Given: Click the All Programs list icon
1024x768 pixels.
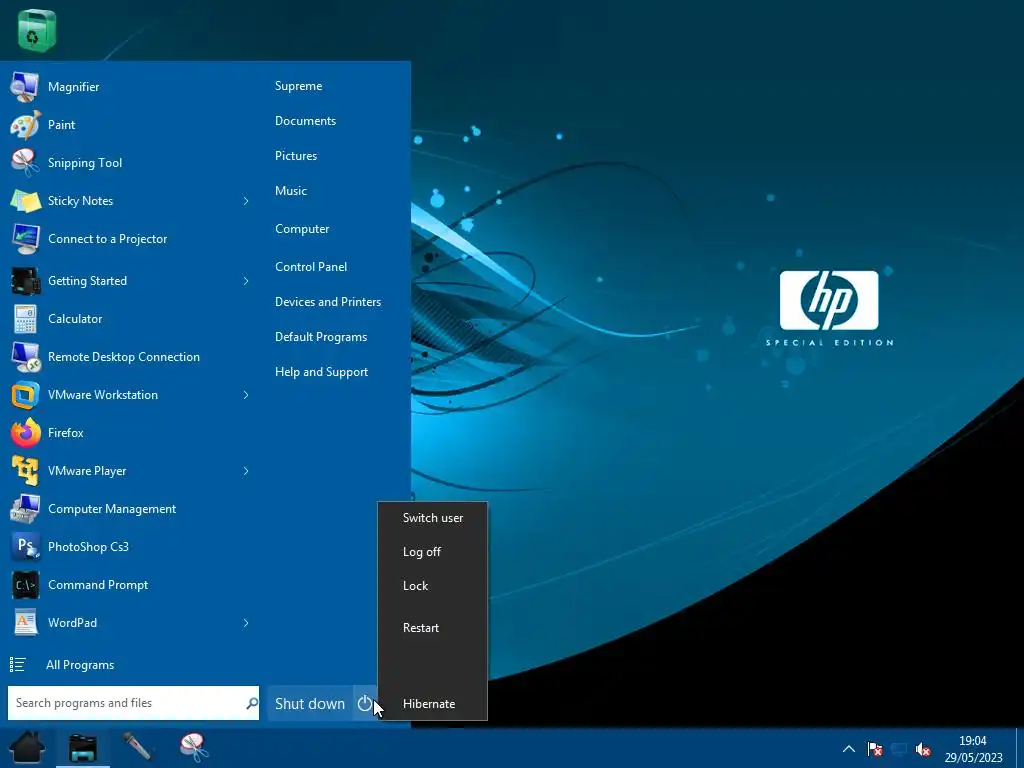Looking at the screenshot, I should coord(17,665).
